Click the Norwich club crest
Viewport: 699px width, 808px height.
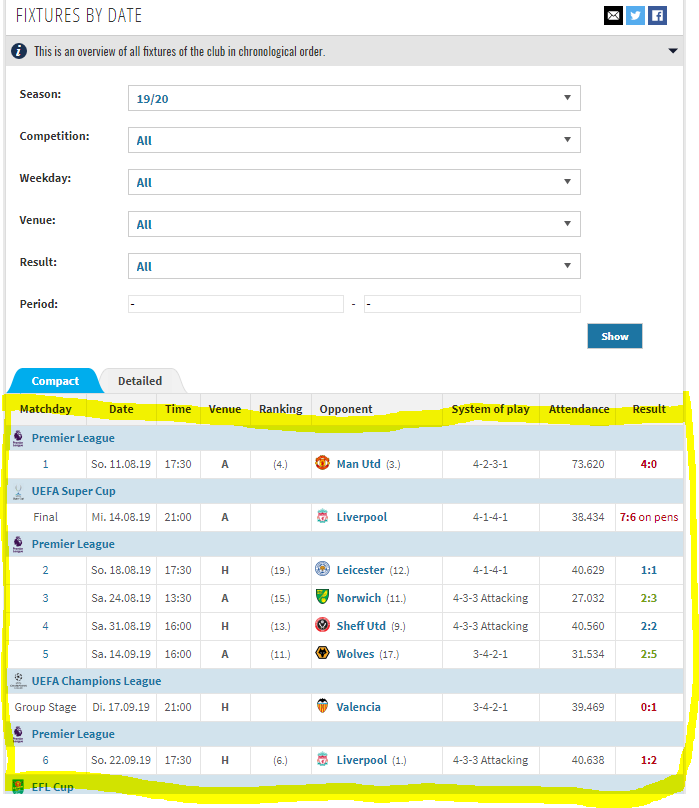[322, 596]
